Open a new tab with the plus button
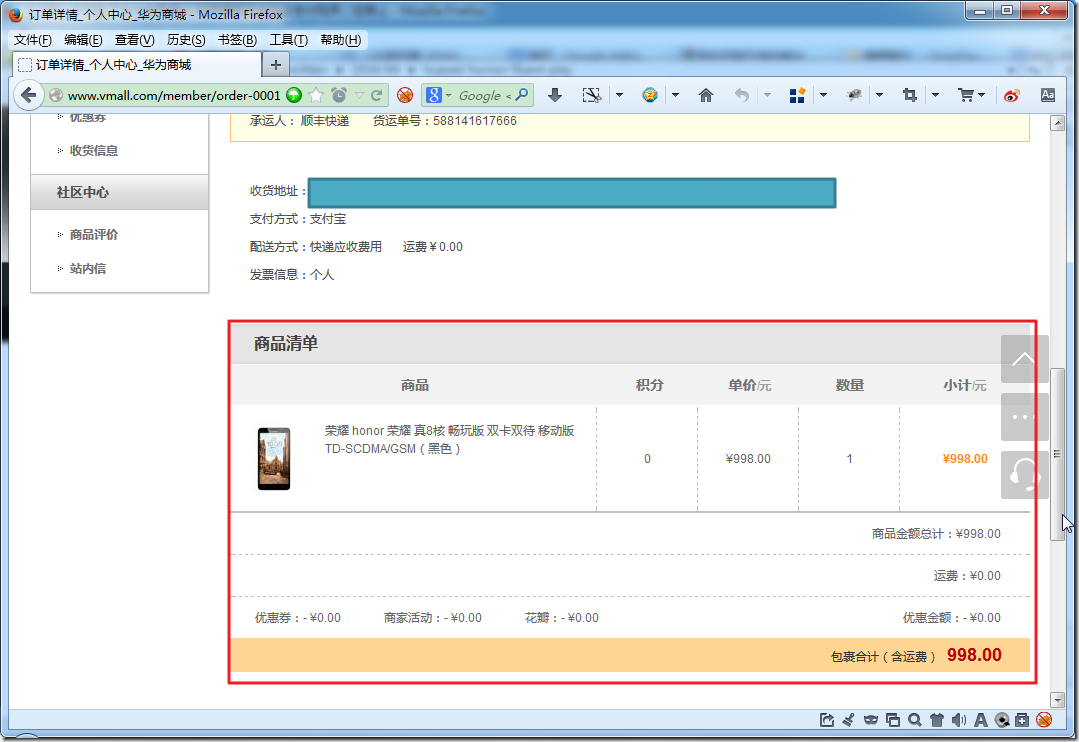This screenshot has height=742, width=1079. click(276, 65)
